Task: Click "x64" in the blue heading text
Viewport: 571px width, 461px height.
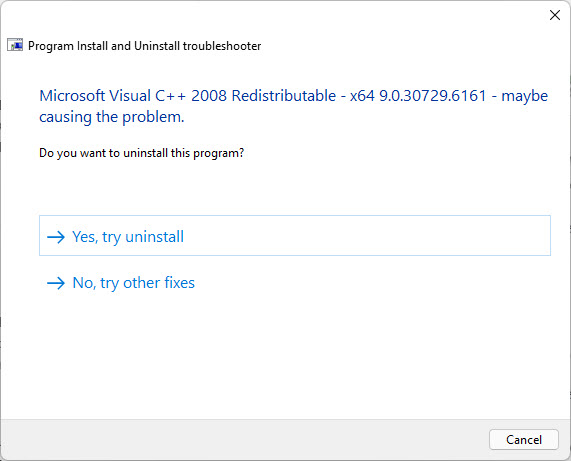Action: (362, 96)
